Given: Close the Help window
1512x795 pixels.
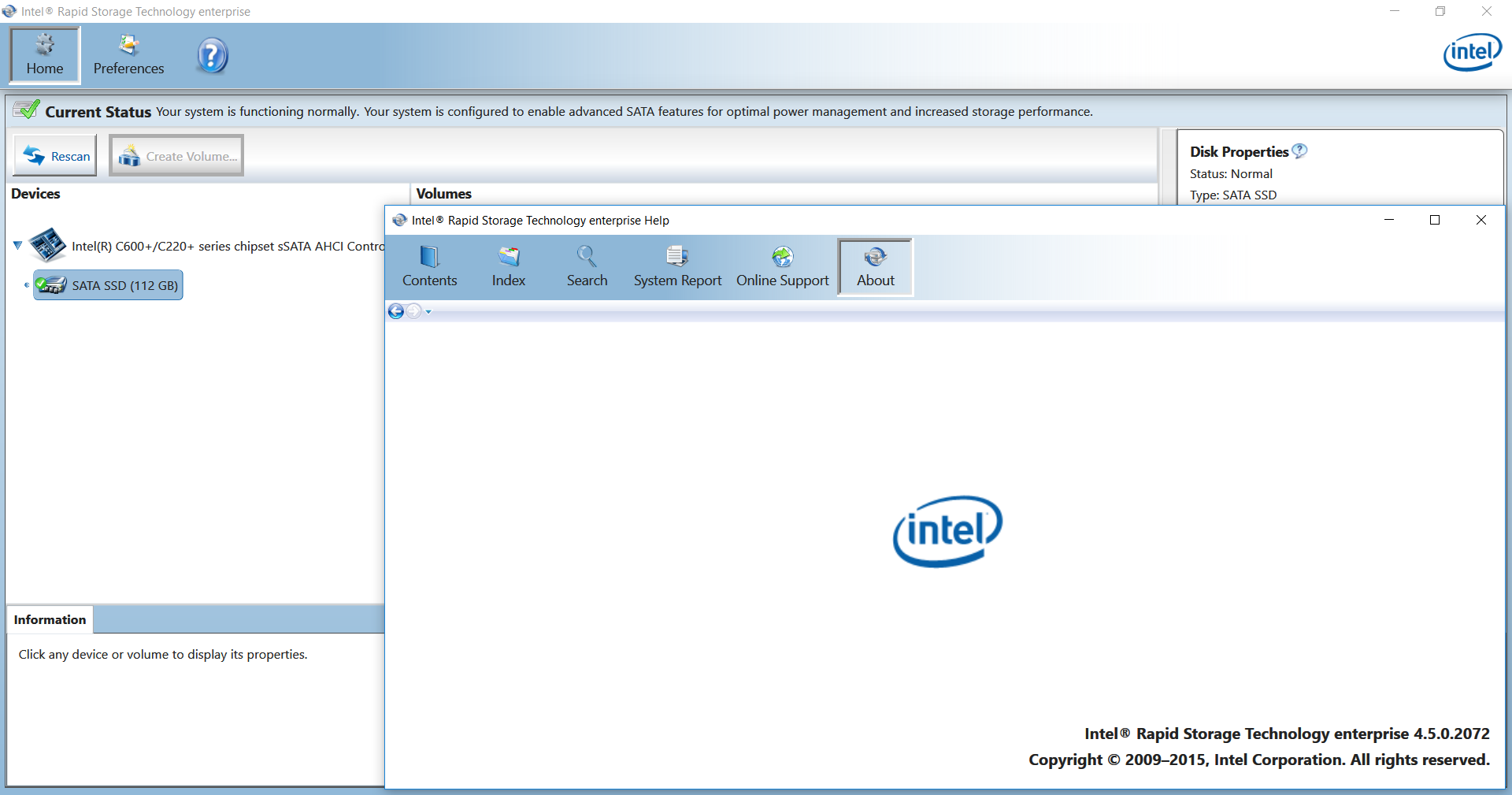Looking at the screenshot, I should [x=1481, y=220].
